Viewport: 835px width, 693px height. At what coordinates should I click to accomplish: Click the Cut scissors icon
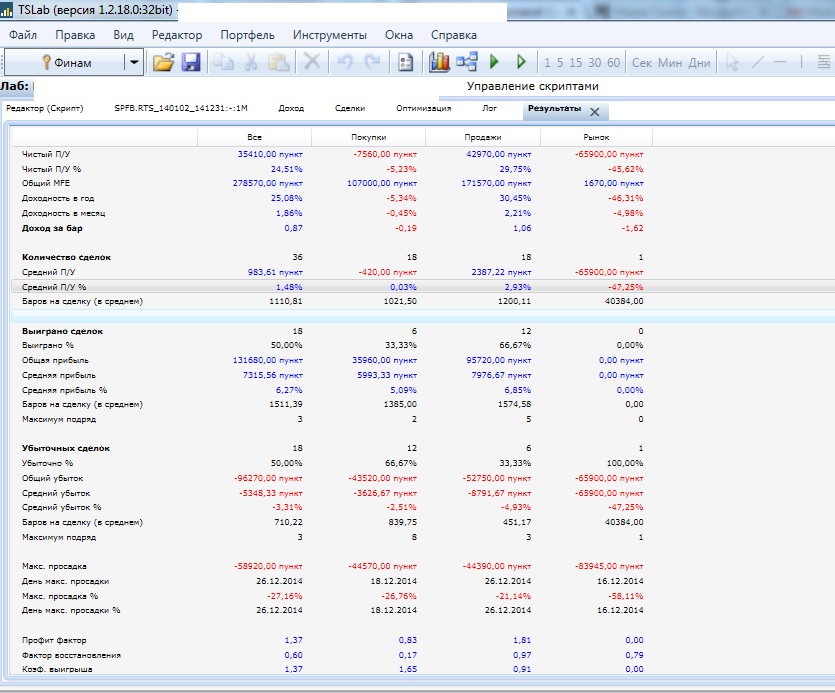tap(250, 62)
